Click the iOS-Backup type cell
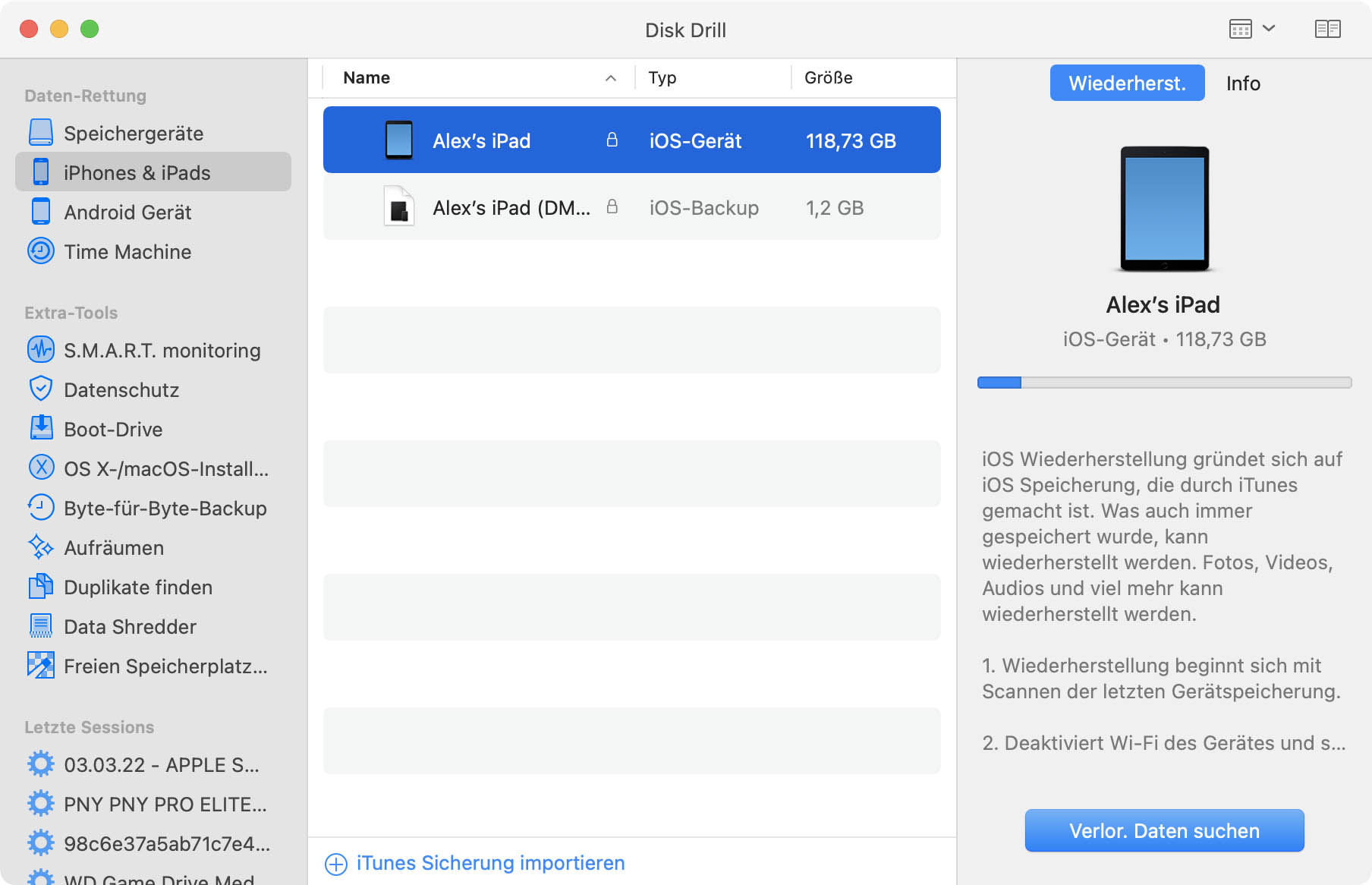The height and width of the screenshot is (885, 1372). 704,208
